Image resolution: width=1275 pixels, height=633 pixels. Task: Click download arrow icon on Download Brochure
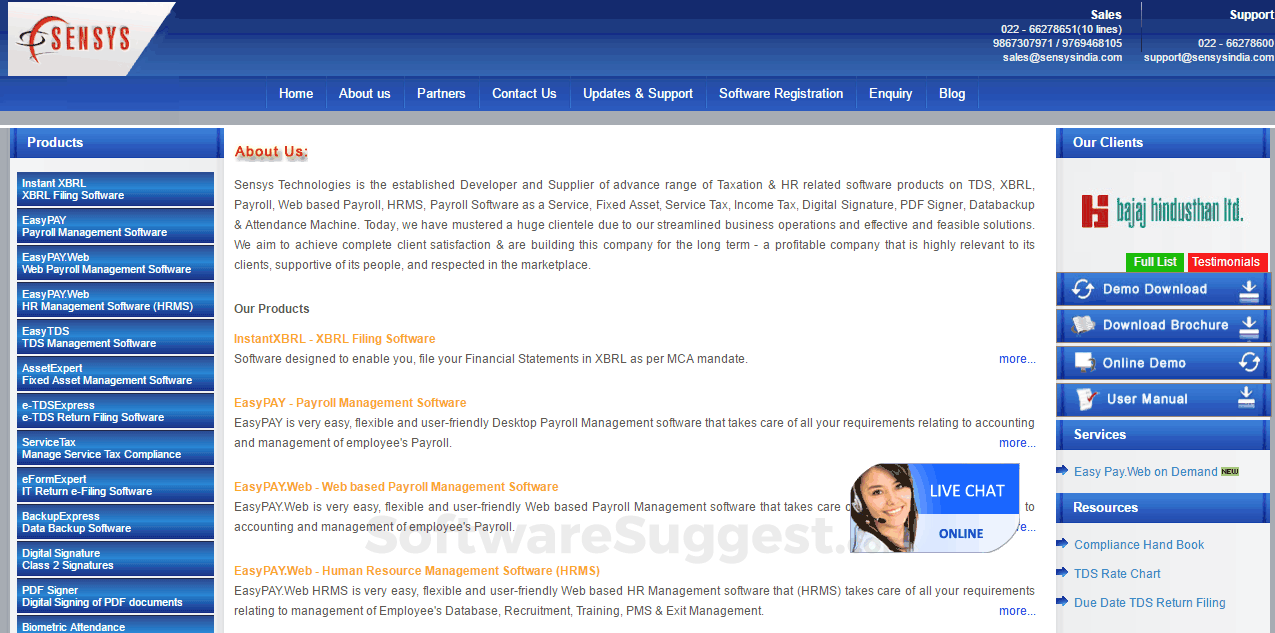click(1248, 326)
